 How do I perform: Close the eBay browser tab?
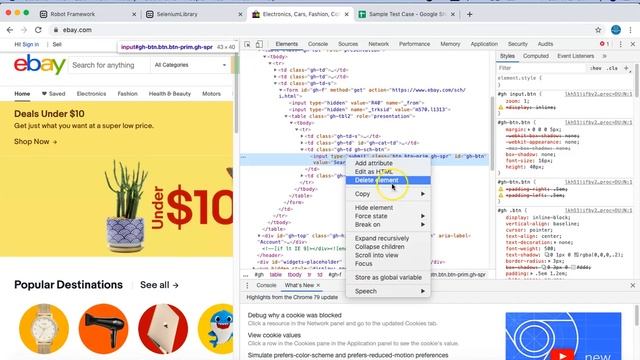click(347, 14)
